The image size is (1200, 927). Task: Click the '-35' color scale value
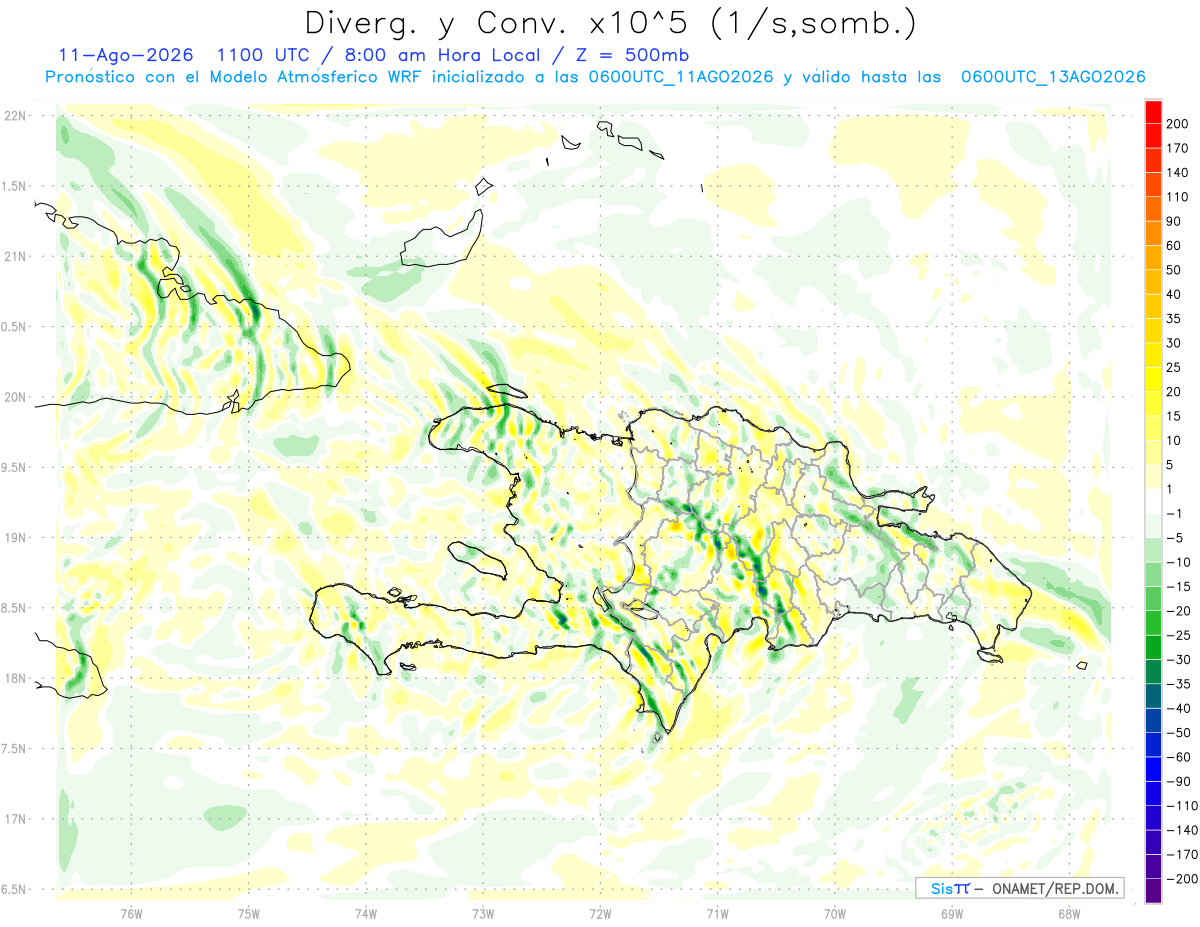tap(1179, 684)
